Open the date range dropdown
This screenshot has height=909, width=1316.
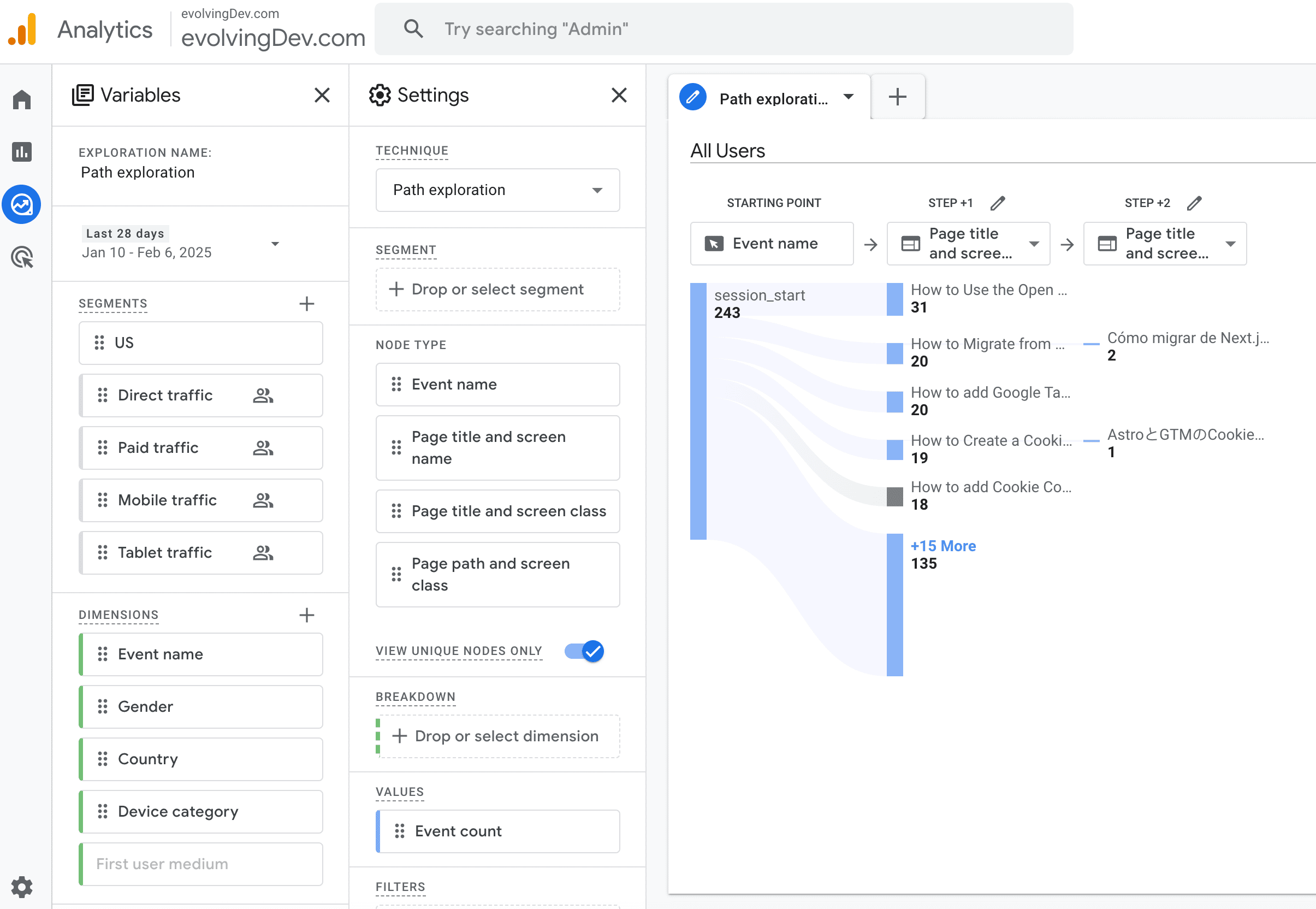pos(275,244)
